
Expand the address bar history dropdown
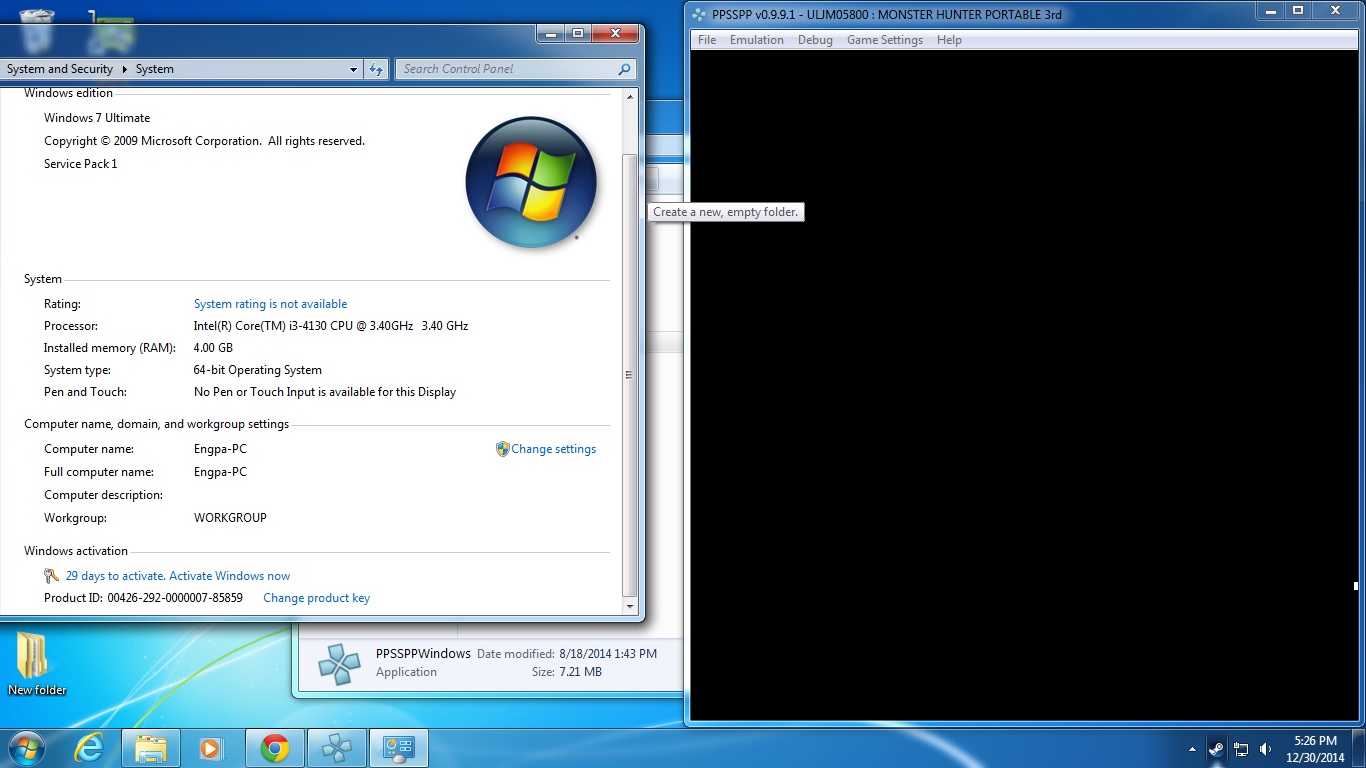(x=353, y=69)
